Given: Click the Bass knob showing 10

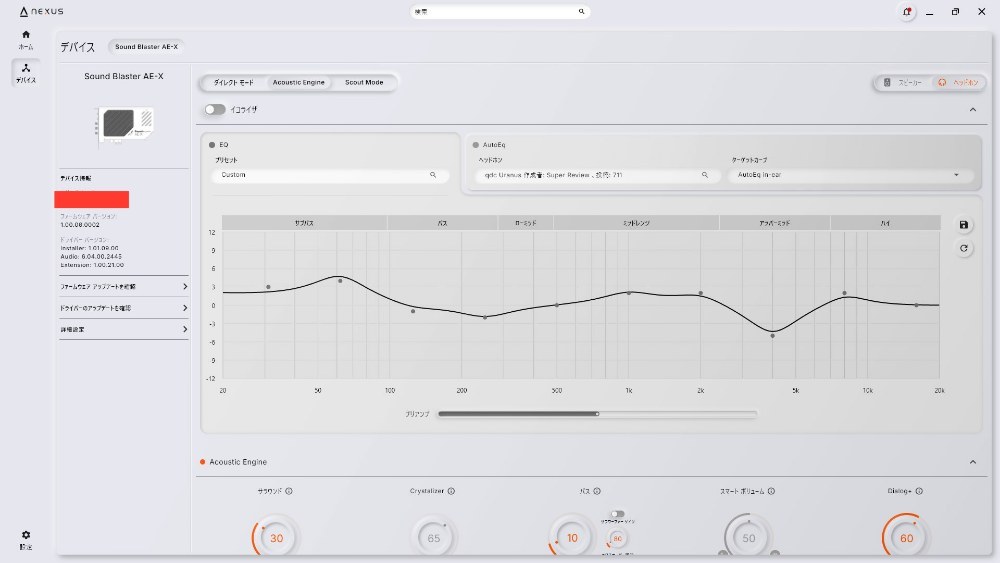Looking at the screenshot, I should pos(572,538).
